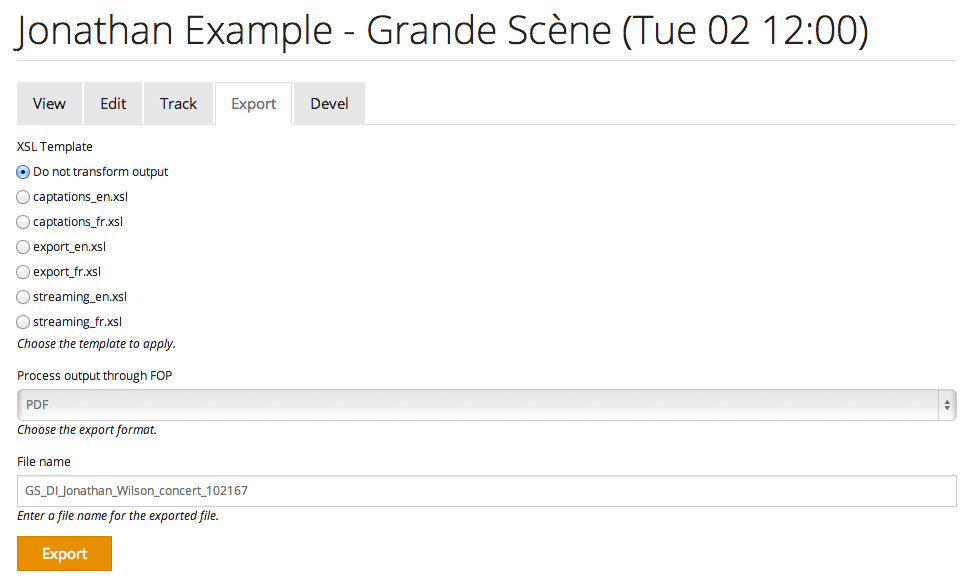Click the dropdown arrows of FOP select
The width and height of the screenshot is (975, 587).
[x=946, y=405]
